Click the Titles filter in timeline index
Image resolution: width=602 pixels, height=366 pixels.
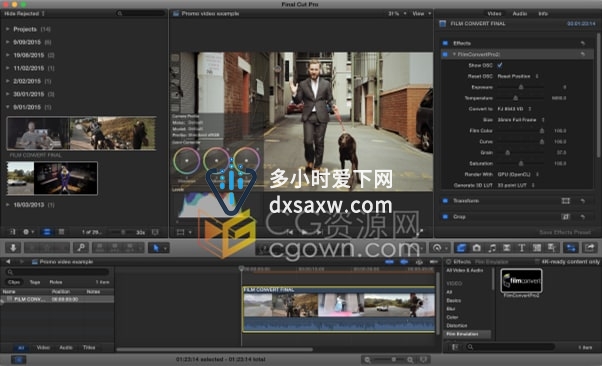point(89,348)
